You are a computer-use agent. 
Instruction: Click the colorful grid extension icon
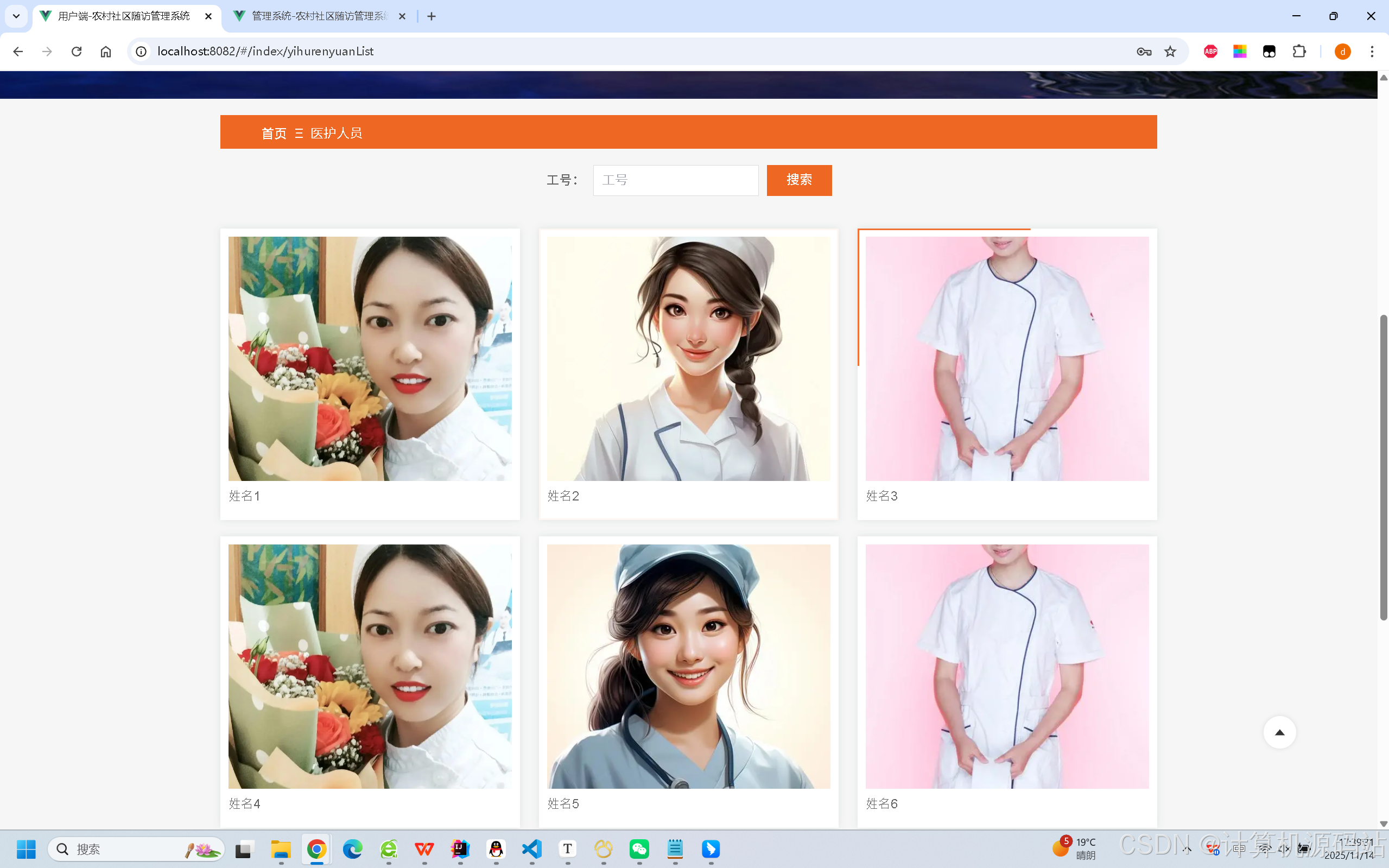(1240, 52)
